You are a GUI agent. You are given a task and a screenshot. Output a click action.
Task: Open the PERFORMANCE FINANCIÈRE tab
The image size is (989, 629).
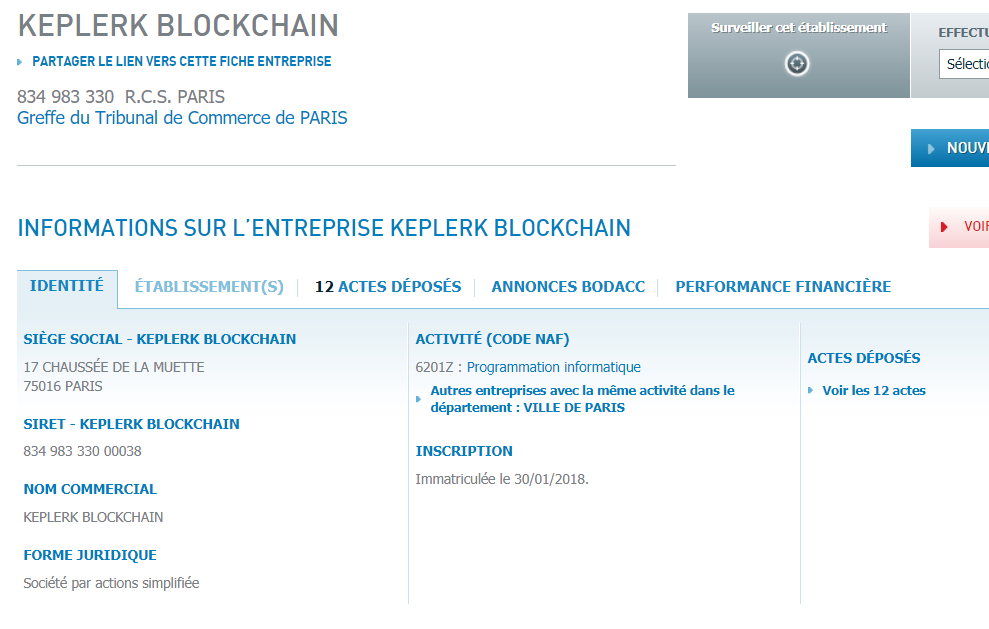[x=783, y=287]
